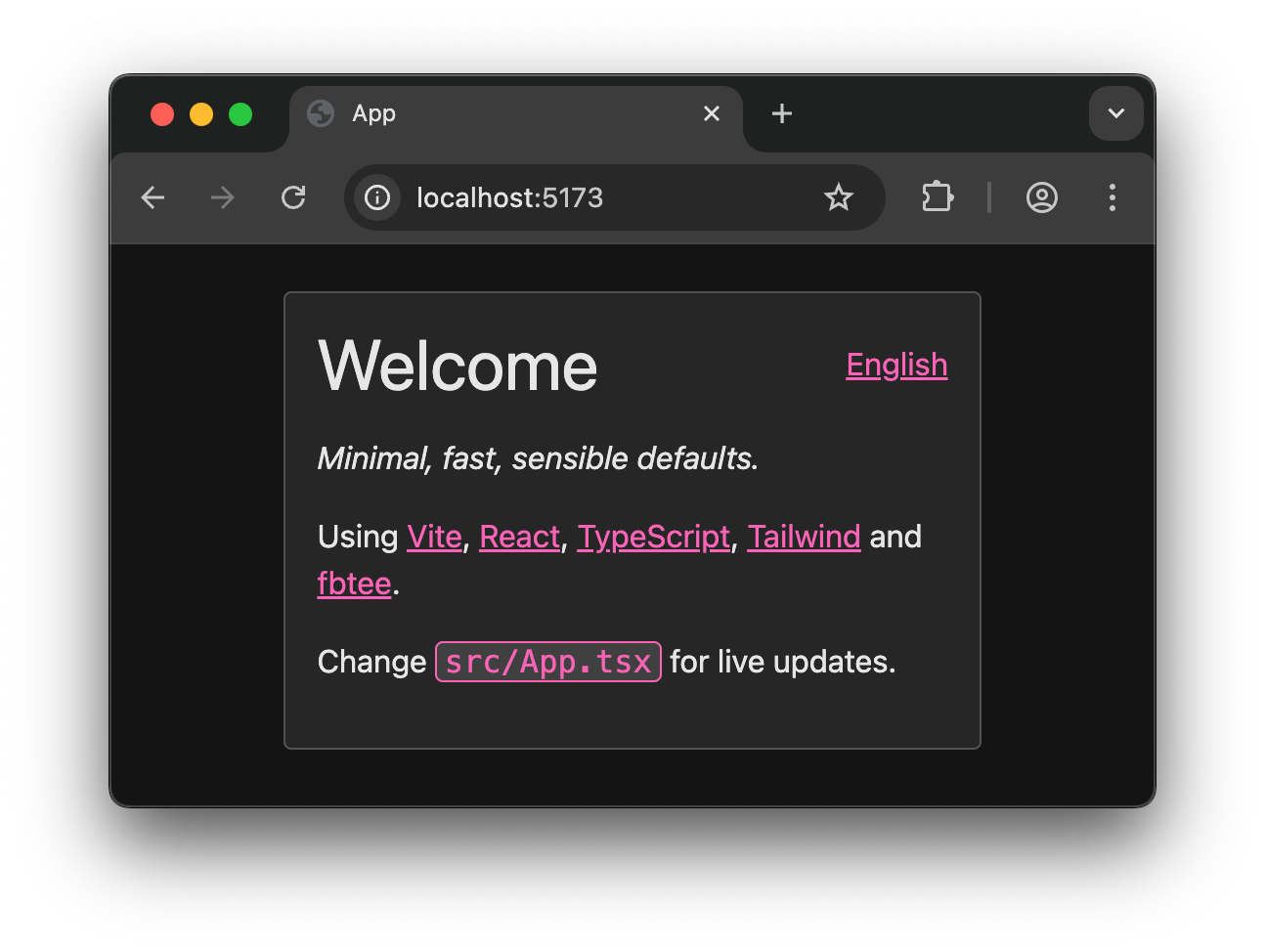Close the window with the red button
1265x952 pixels.
tap(162, 114)
